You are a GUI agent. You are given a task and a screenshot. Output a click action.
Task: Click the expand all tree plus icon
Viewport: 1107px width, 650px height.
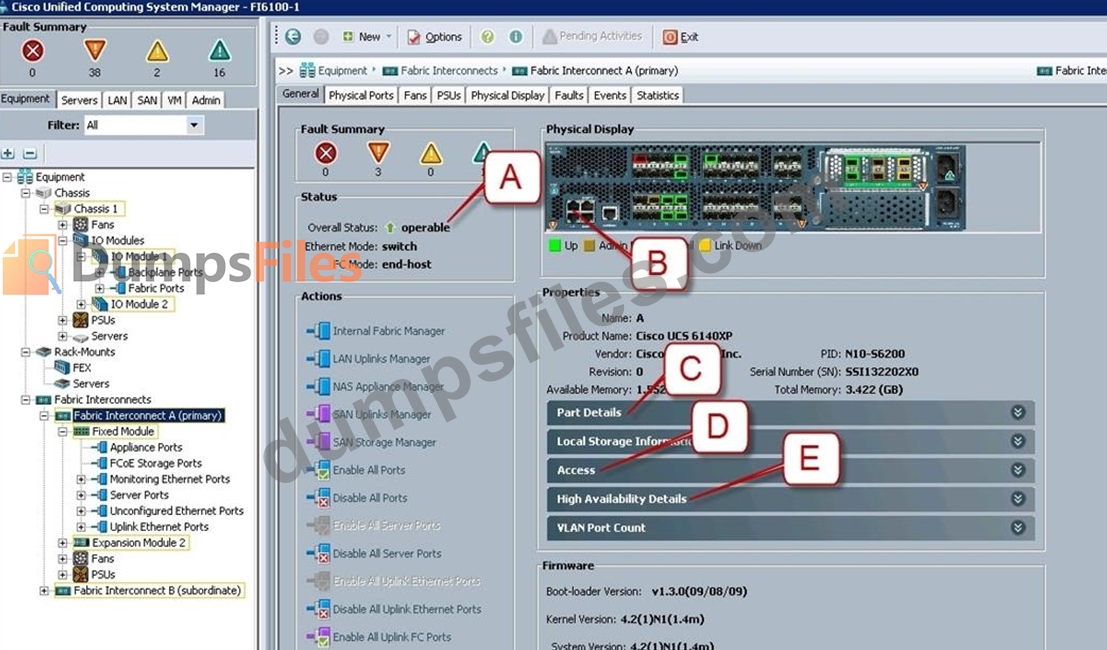[8, 153]
